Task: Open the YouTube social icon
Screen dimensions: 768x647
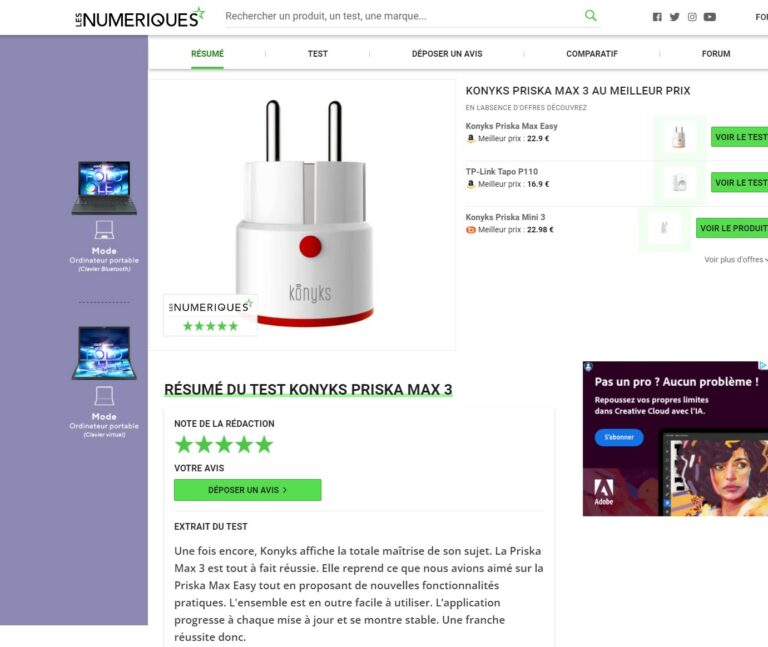Action: 710,17
